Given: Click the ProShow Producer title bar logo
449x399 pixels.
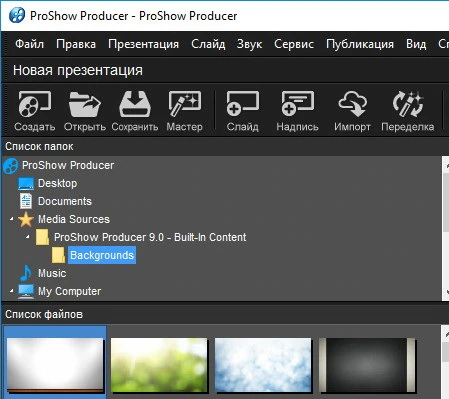Looking at the screenshot, I should click(x=17, y=15).
